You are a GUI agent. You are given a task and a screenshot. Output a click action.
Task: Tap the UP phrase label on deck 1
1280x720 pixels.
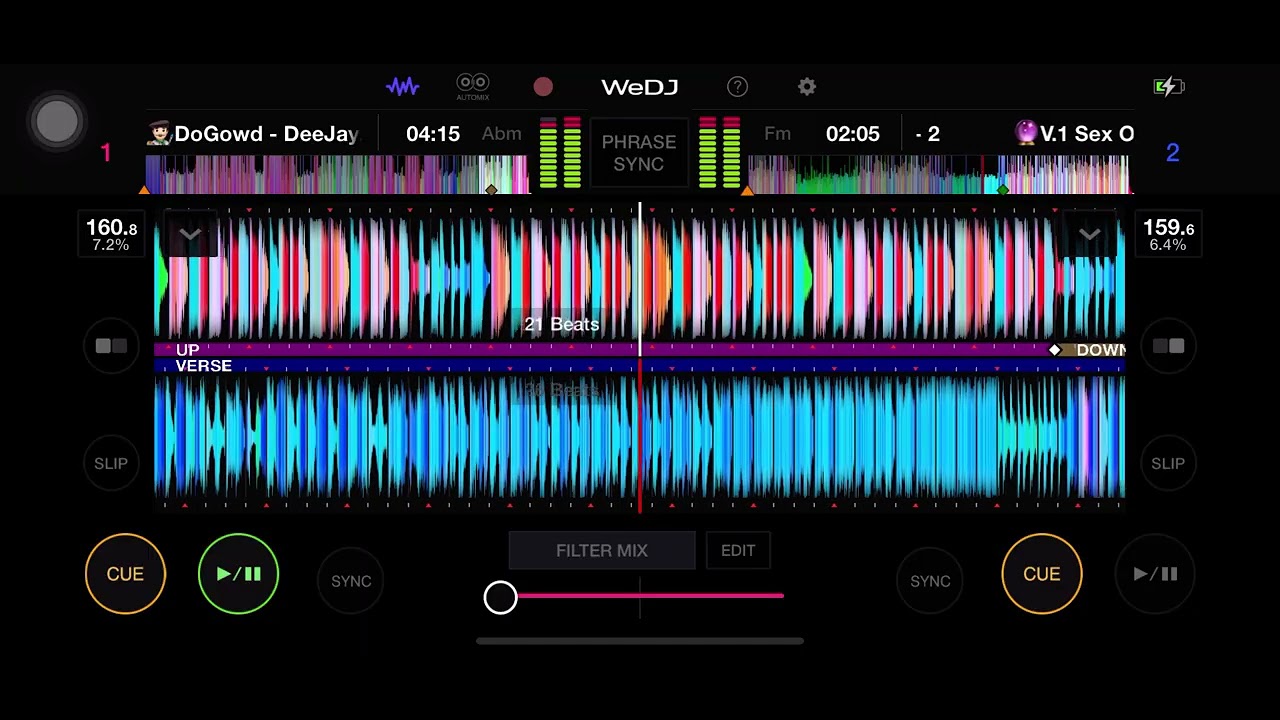coord(188,350)
